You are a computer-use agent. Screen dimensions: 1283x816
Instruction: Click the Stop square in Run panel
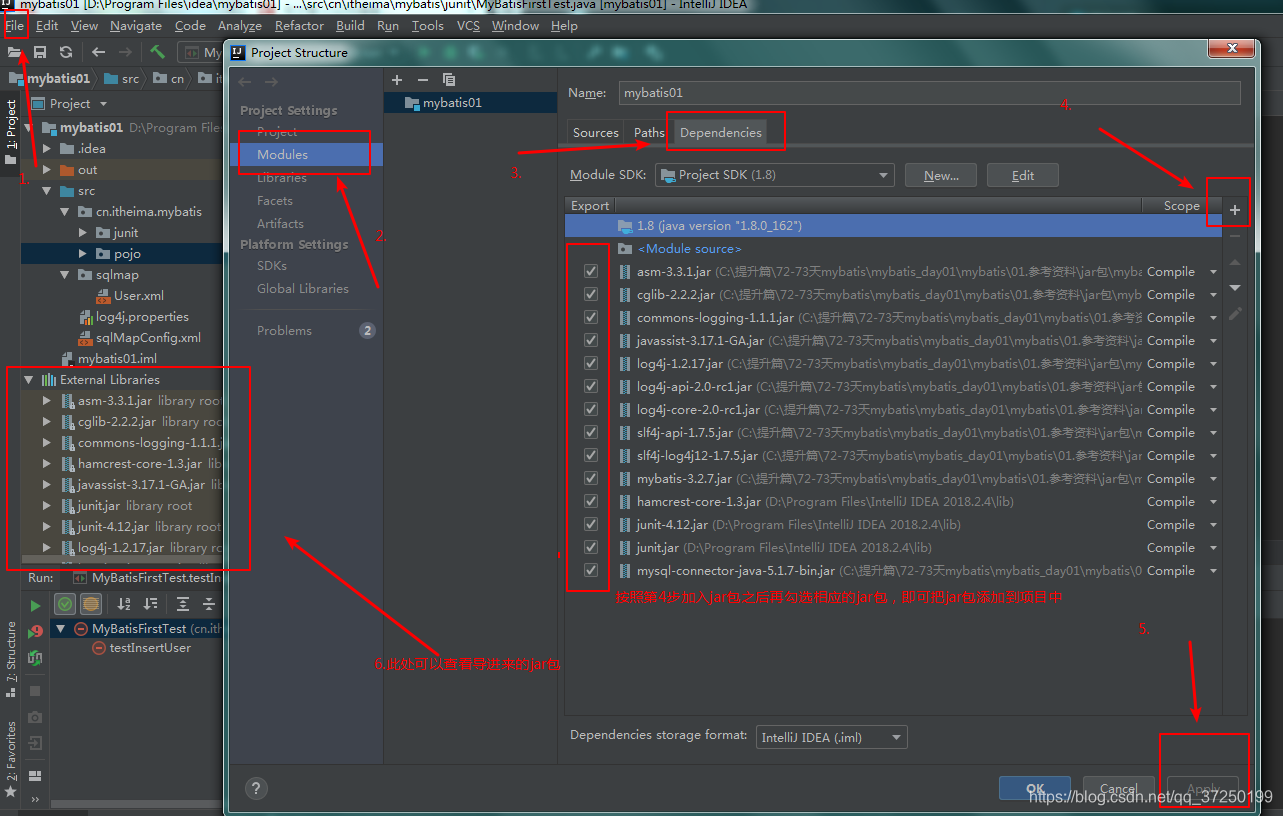(x=35, y=691)
